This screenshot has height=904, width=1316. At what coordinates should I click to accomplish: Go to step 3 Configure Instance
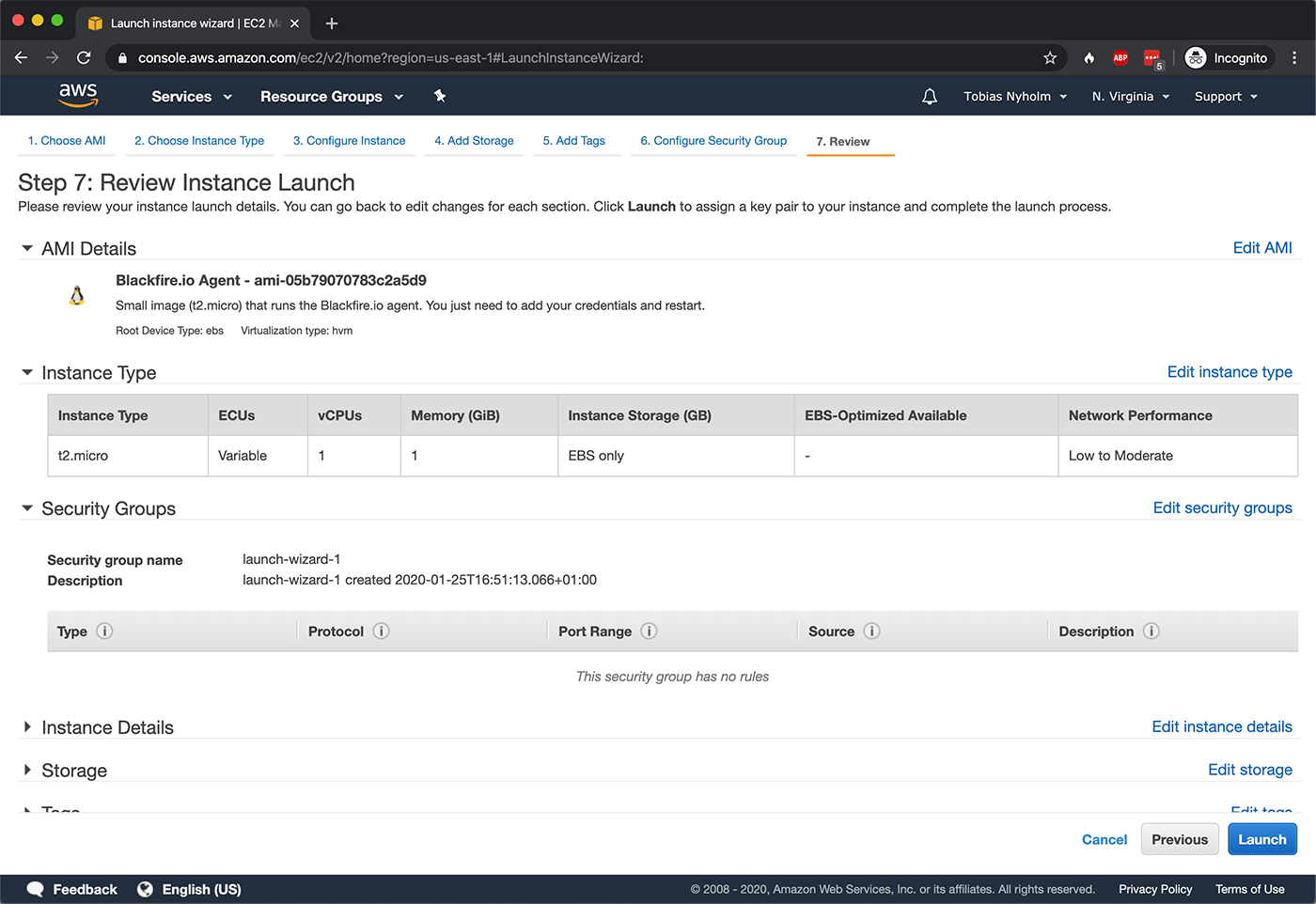(x=349, y=141)
